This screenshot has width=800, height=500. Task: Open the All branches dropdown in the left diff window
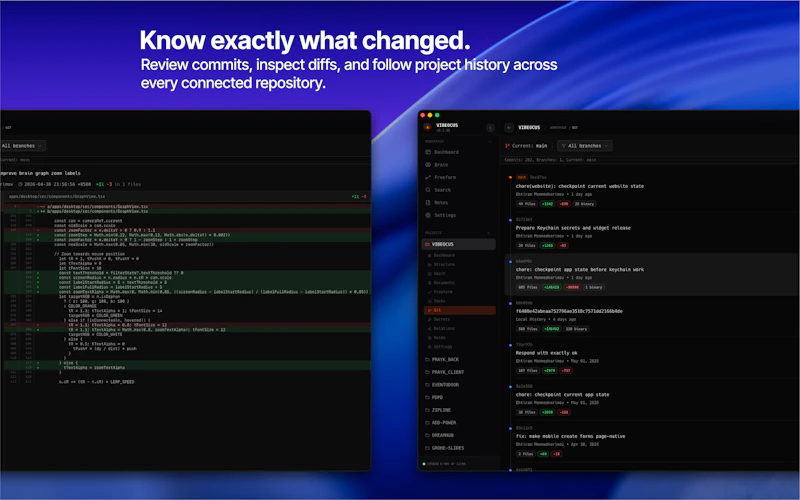coord(22,146)
